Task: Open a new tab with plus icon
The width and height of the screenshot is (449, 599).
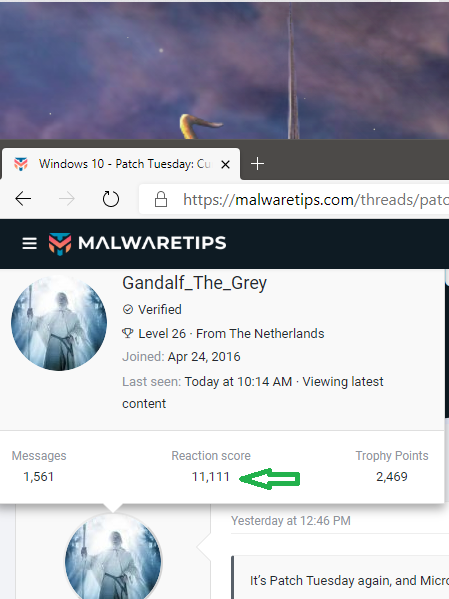Action: 257,164
